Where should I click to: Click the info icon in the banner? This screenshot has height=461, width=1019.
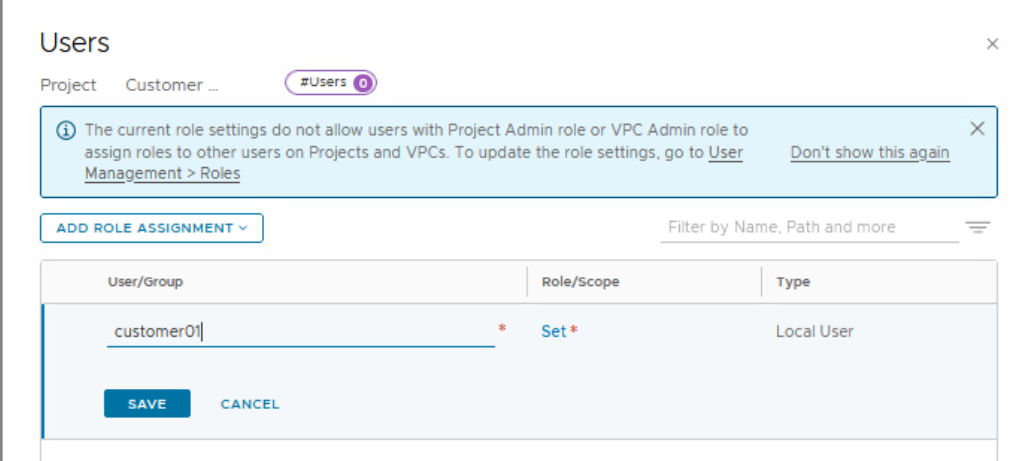[x=66, y=131]
